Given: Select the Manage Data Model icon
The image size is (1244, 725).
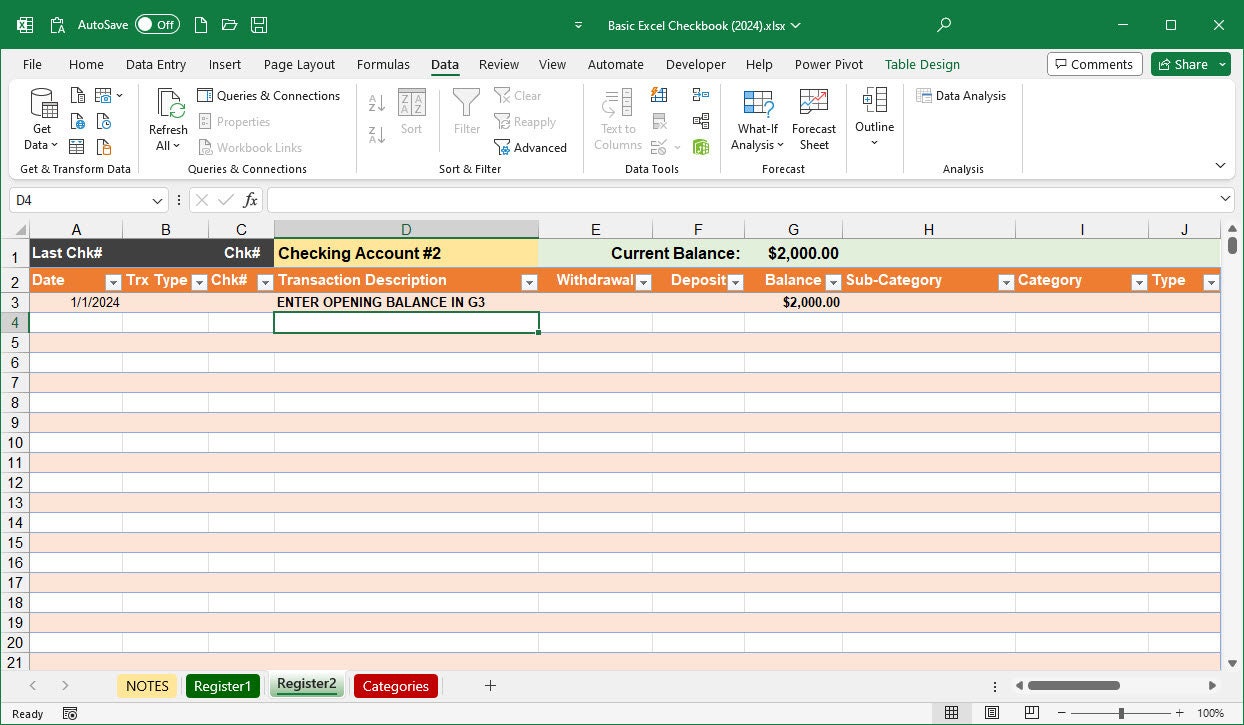Looking at the screenshot, I should point(700,146).
